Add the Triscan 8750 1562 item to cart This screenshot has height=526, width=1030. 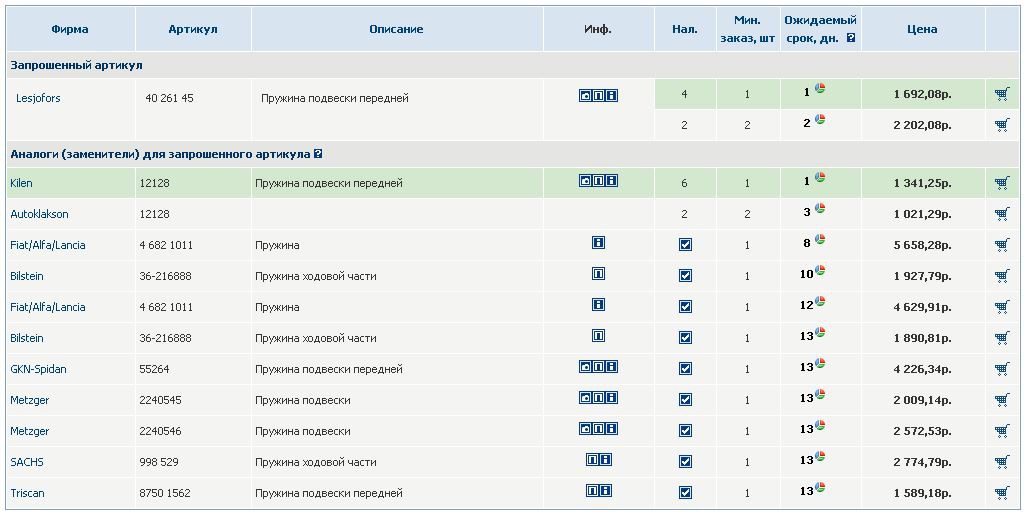click(1002, 493)
